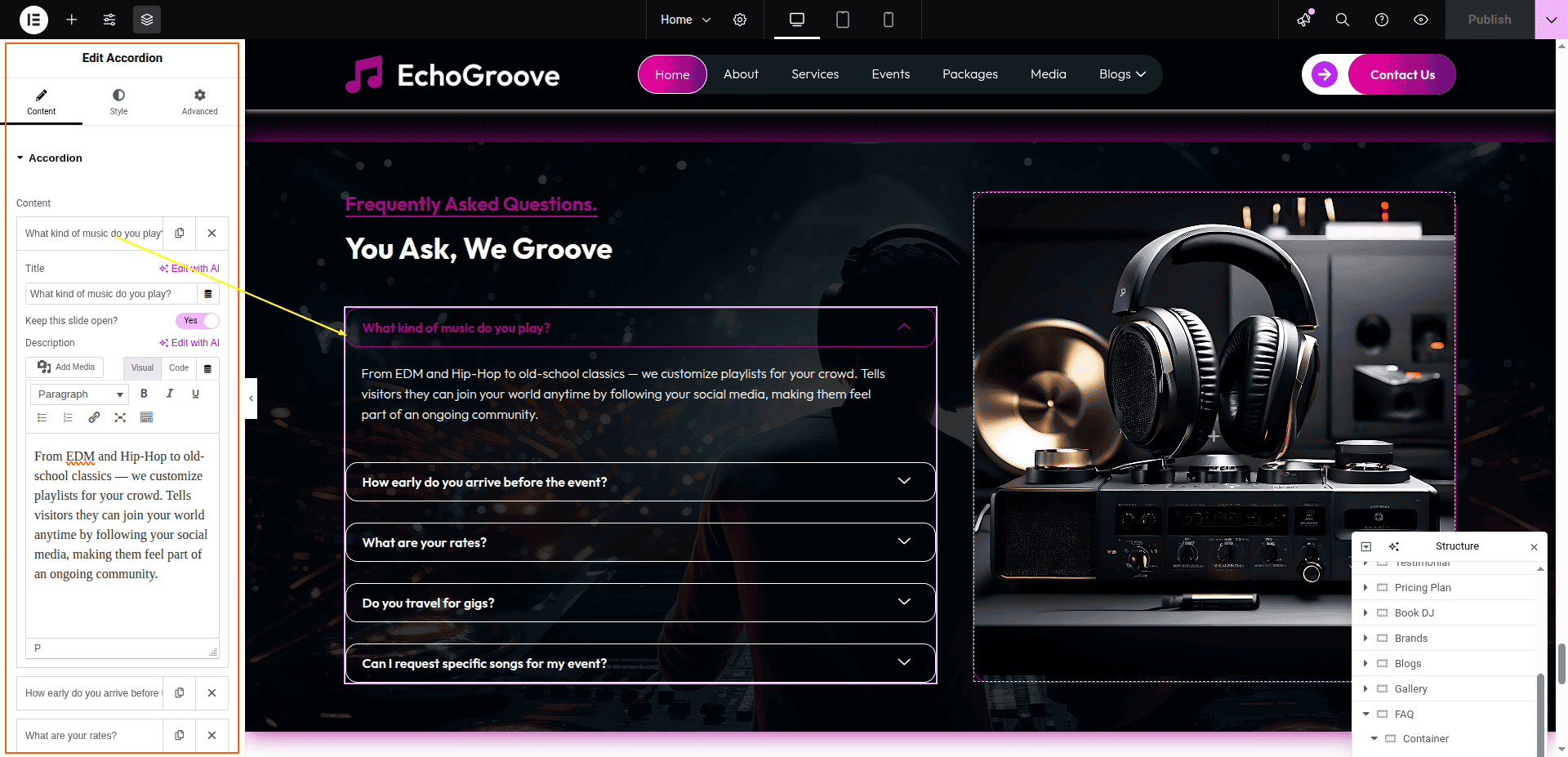Click the Title text input field
The image size is (1568, 757).
pos(111,294)
